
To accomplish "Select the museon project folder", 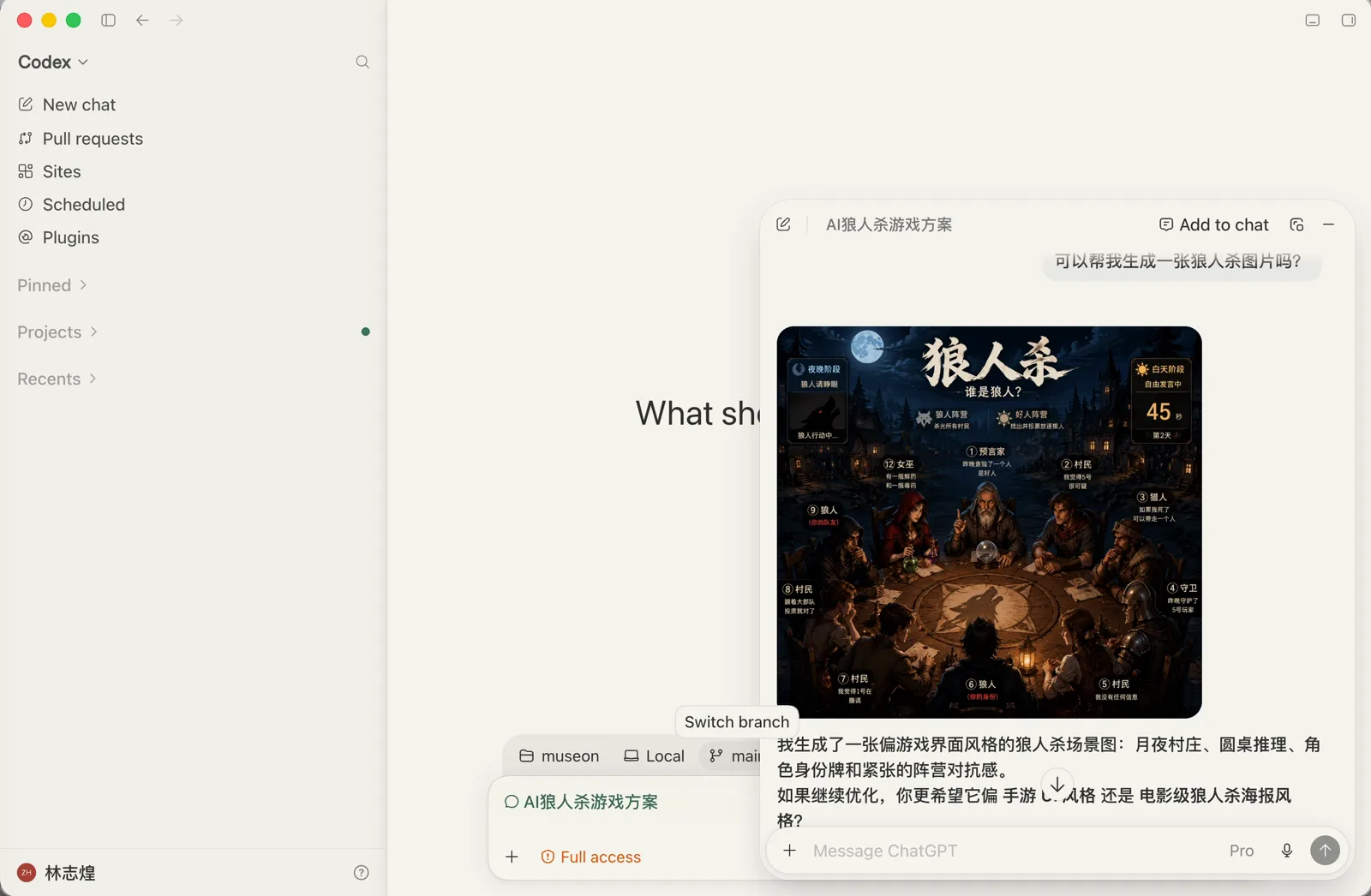I will click(x=560, y=756).
